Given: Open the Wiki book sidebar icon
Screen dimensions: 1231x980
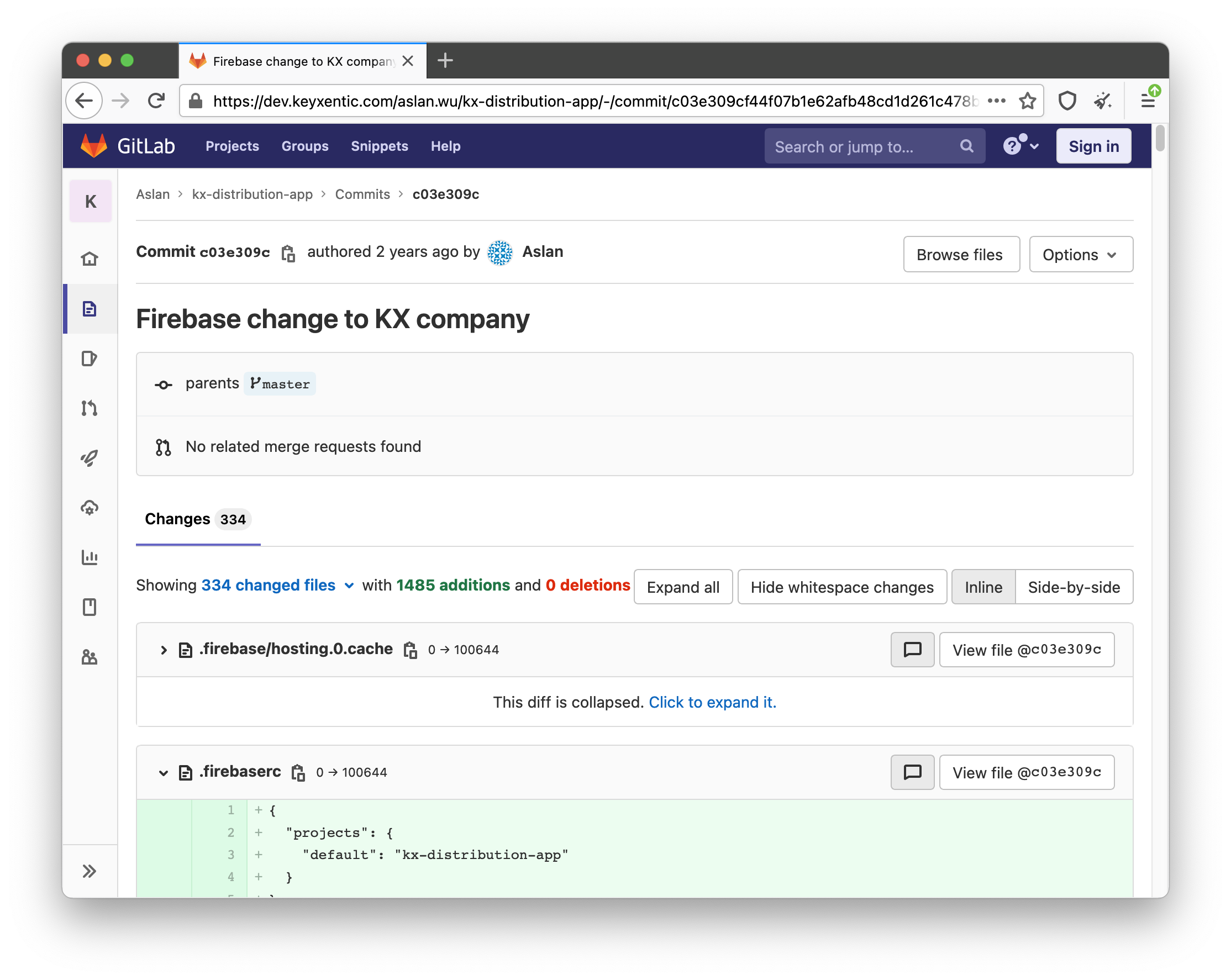Looking at the screenshot, I should (90, 607).
